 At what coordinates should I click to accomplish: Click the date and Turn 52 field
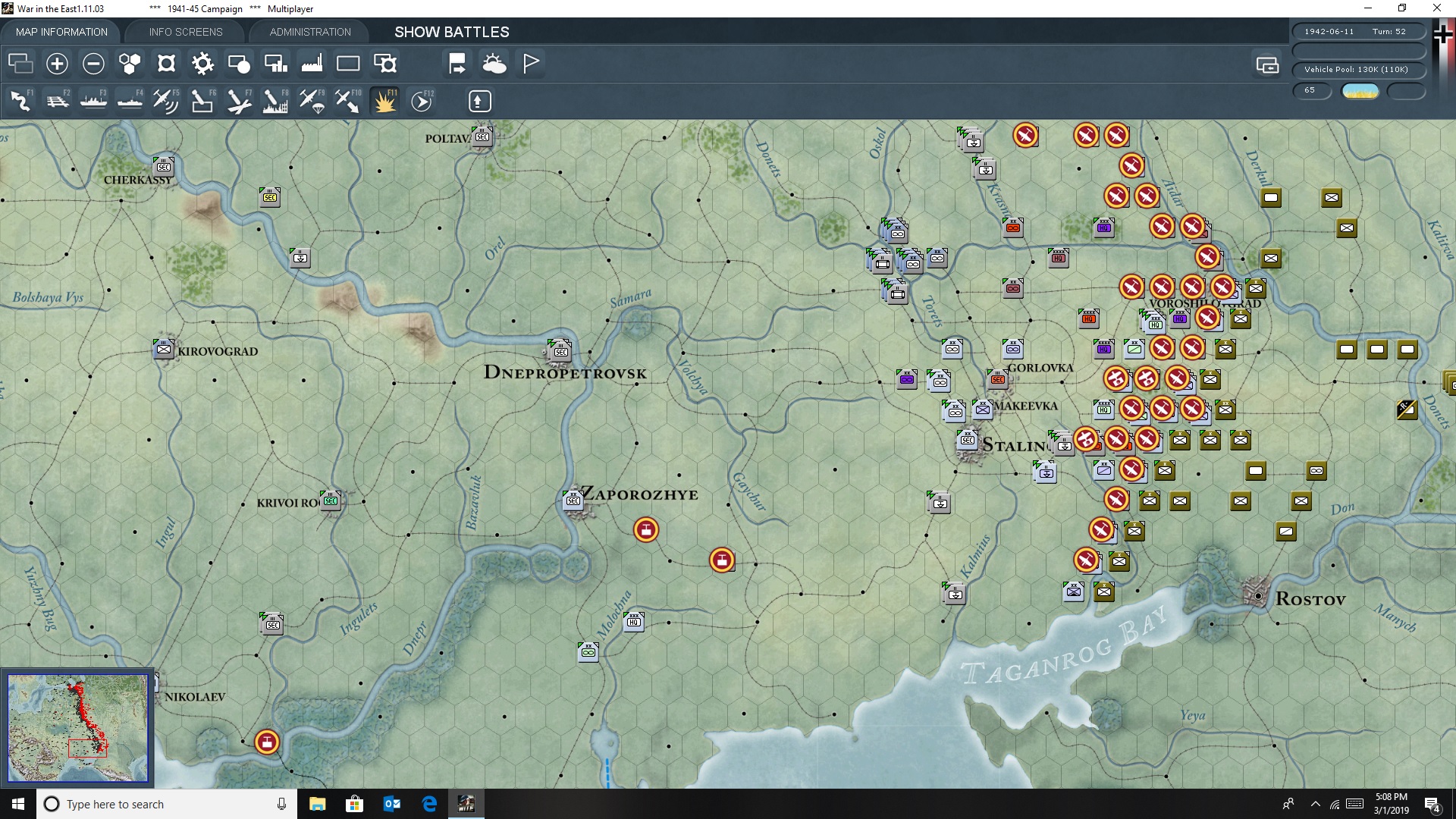pyautogui.click(x=1359, y=32)
